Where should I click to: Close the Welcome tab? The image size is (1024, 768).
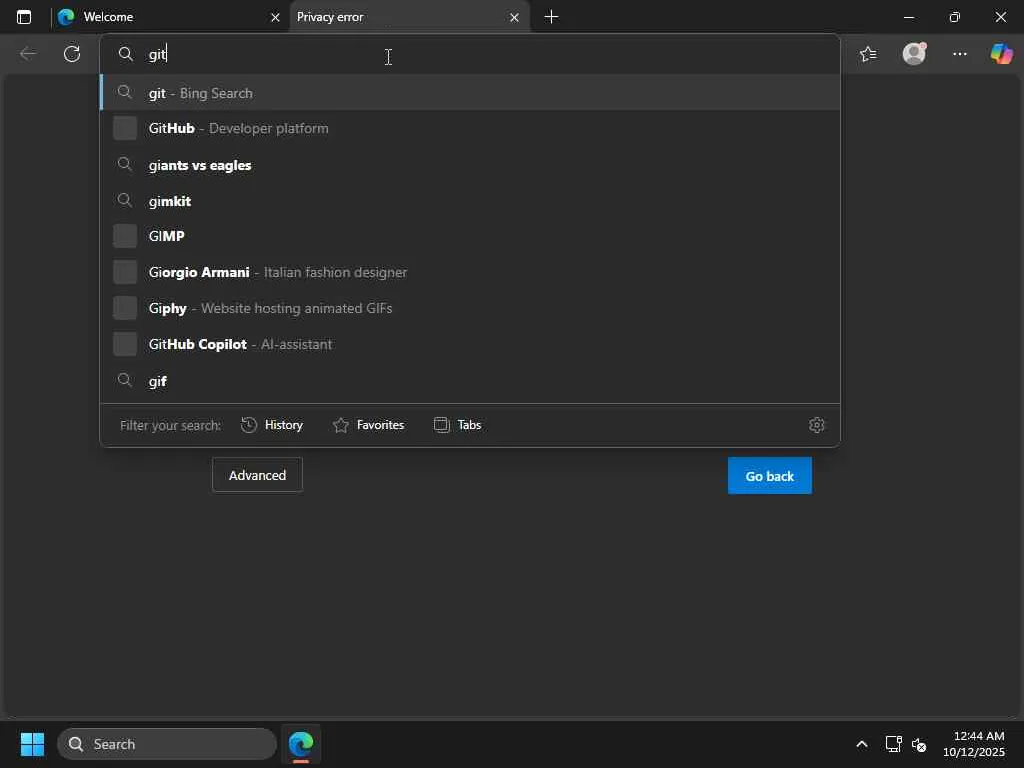point(275,18)
